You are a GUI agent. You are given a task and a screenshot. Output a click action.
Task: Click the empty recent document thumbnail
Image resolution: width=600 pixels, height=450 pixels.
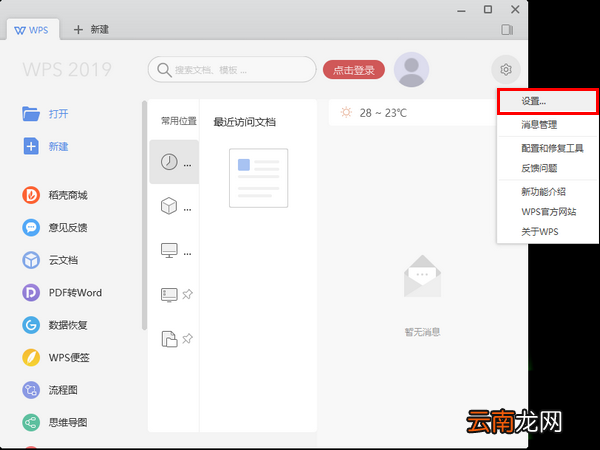pyautogui.click(x=258, y=178)
